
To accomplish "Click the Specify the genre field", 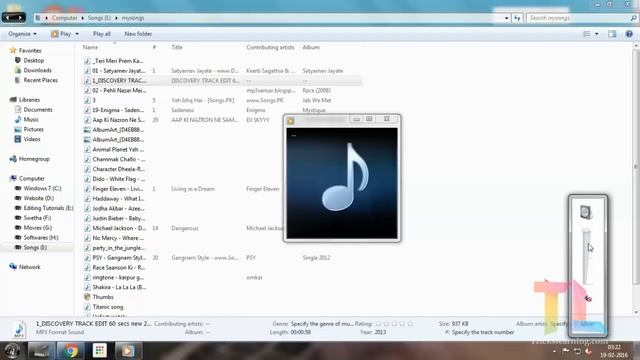I will tap(322, 324).
